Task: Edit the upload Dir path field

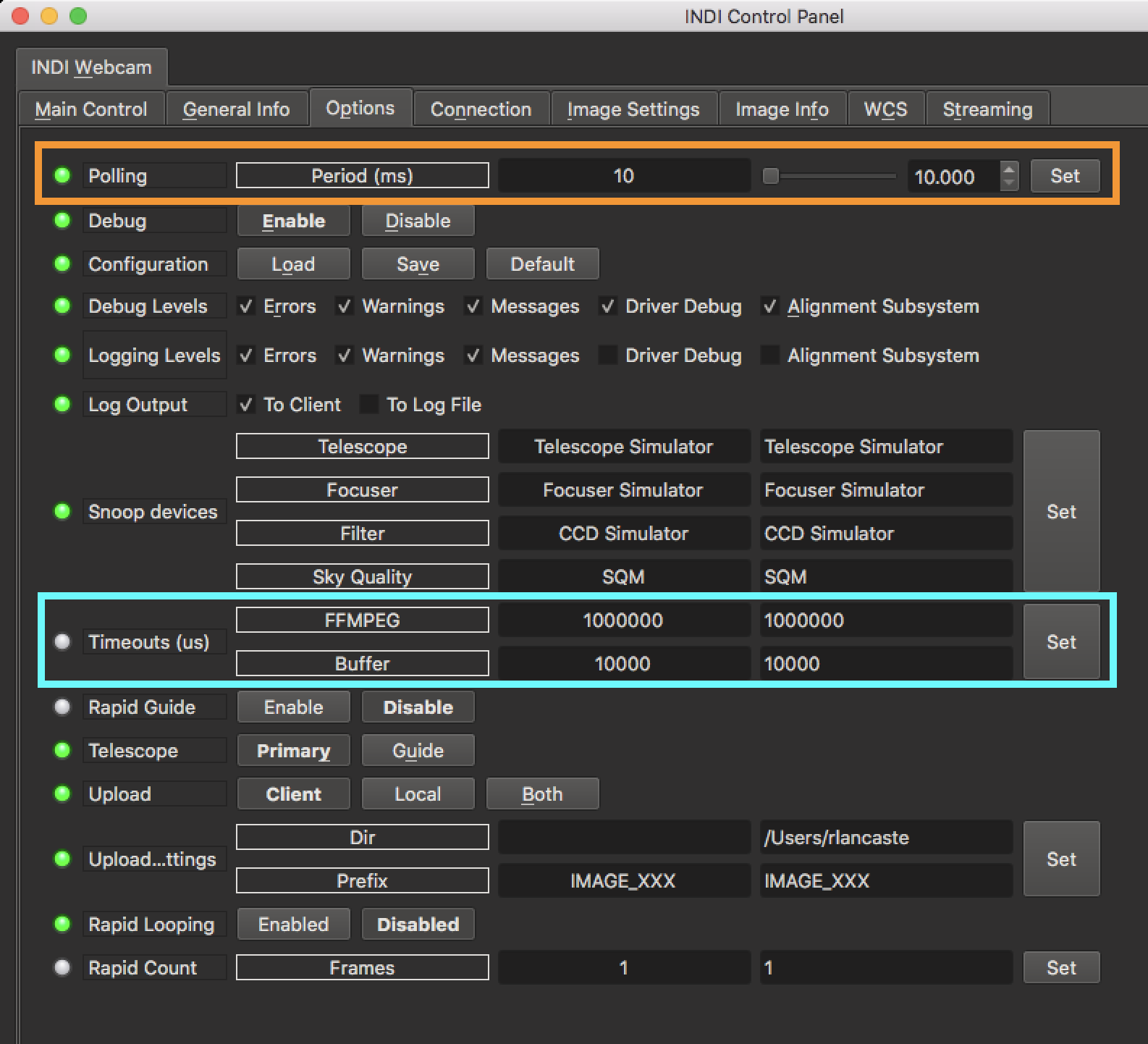Action: (886, 838)
